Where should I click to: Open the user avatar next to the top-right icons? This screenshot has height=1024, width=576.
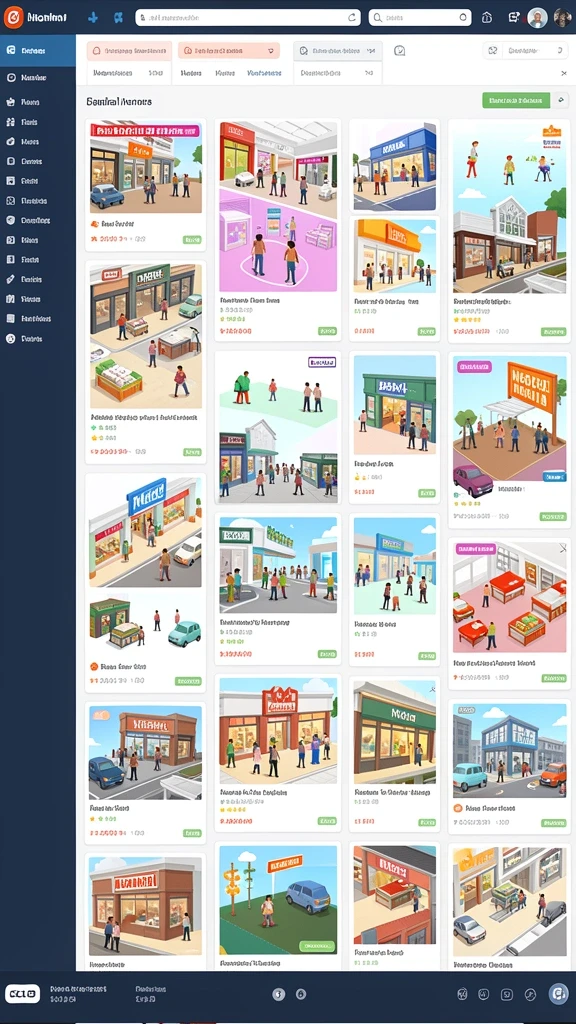click(537, 18)
